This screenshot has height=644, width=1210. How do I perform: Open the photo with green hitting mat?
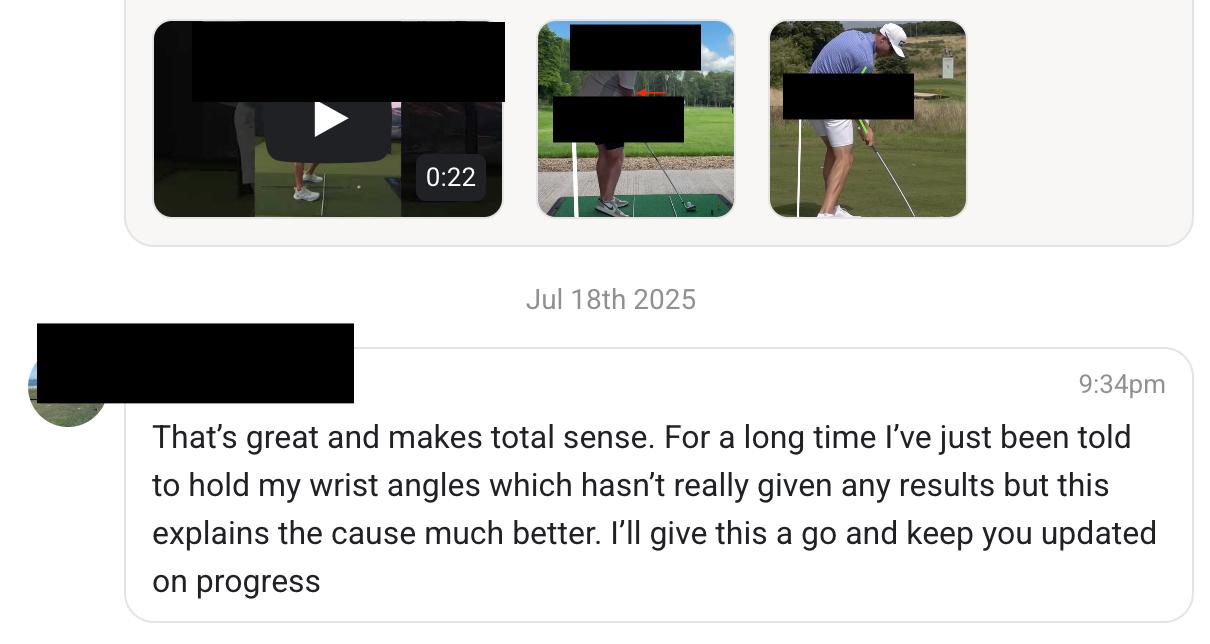pos(636,119)
